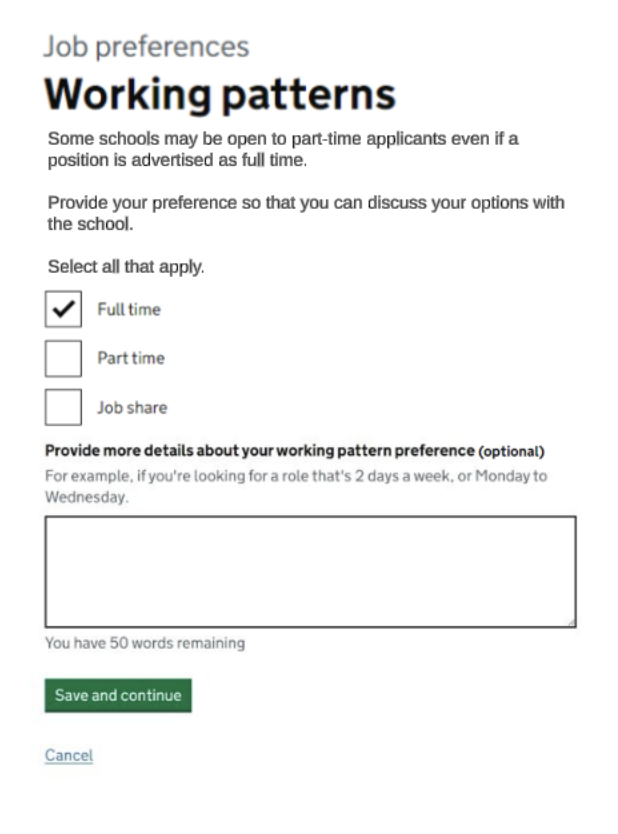The width and height of the screenshot is (618, 834).
Task: Click the 'Job share' label text
Action: 131,408
